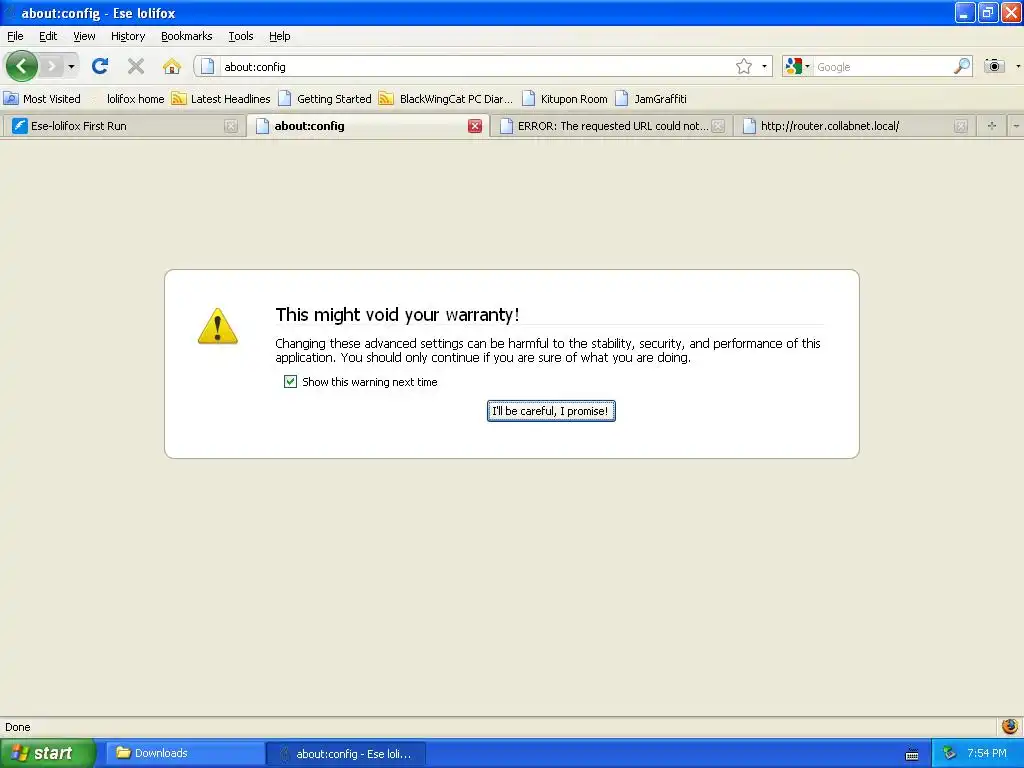
Task: Open the Help menu
Action: click(280, 36)
